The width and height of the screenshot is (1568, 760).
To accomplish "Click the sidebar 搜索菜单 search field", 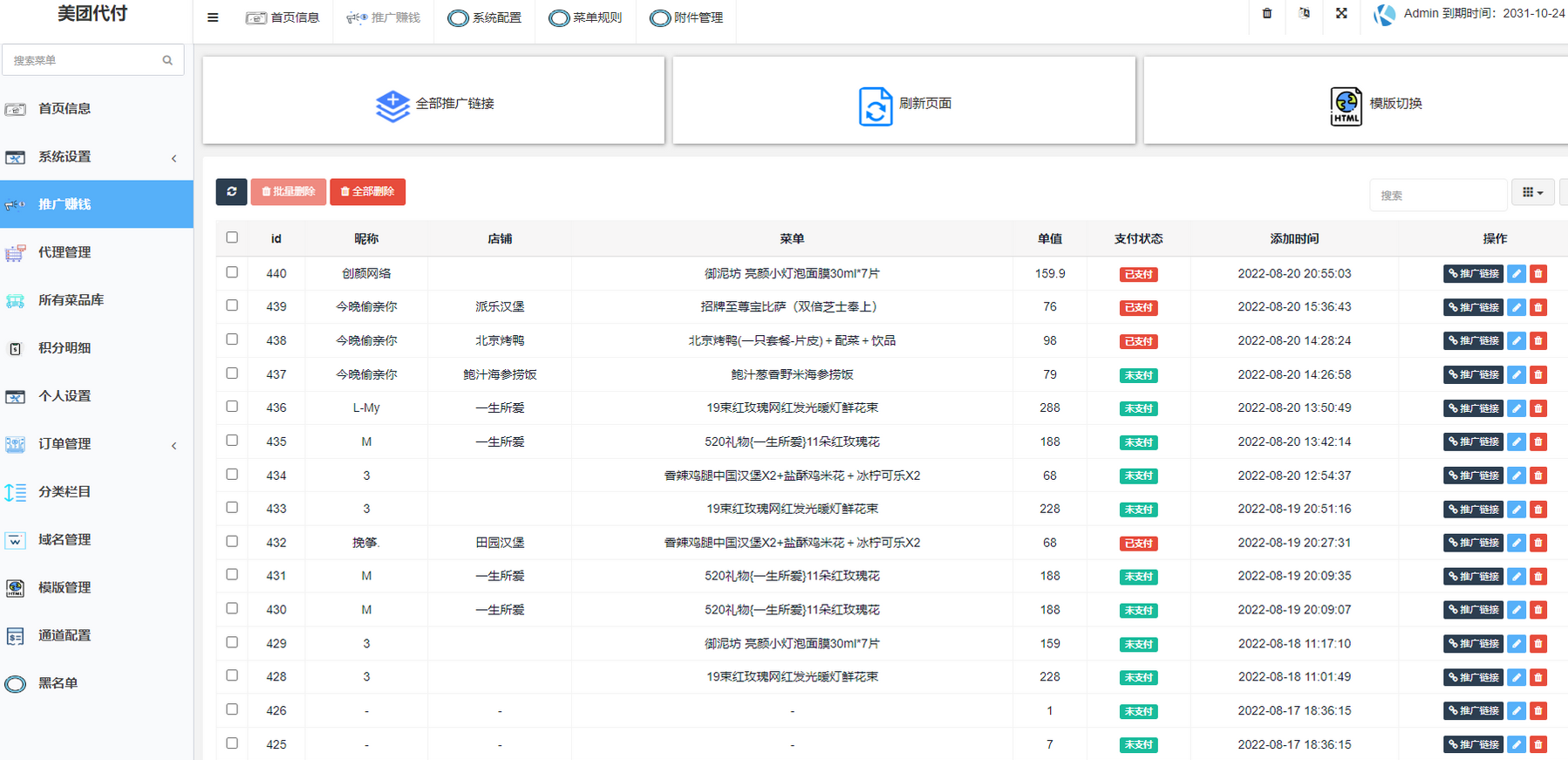I will [93, 60].
